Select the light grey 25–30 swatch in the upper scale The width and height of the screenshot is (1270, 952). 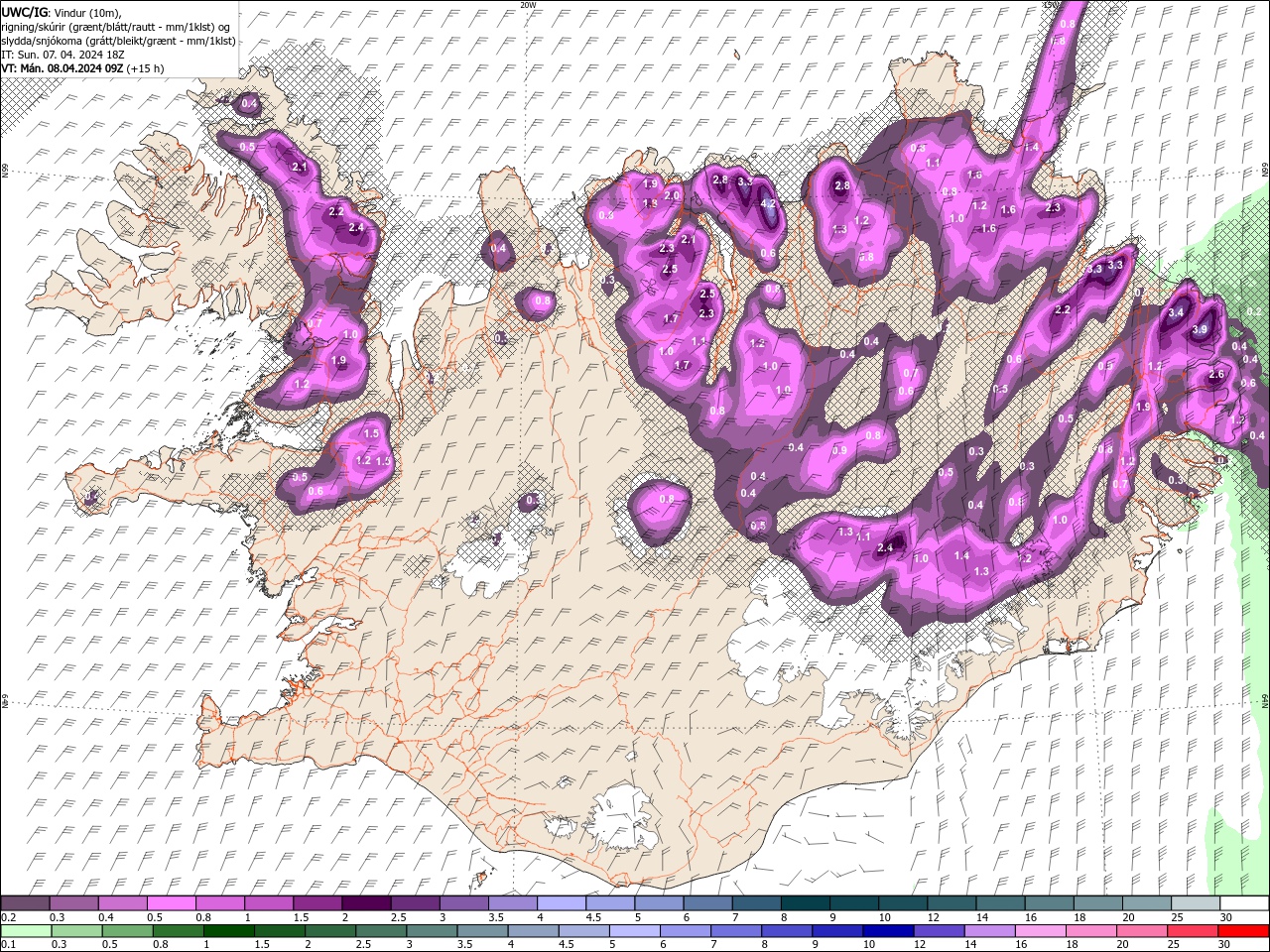coord(1194,903)
